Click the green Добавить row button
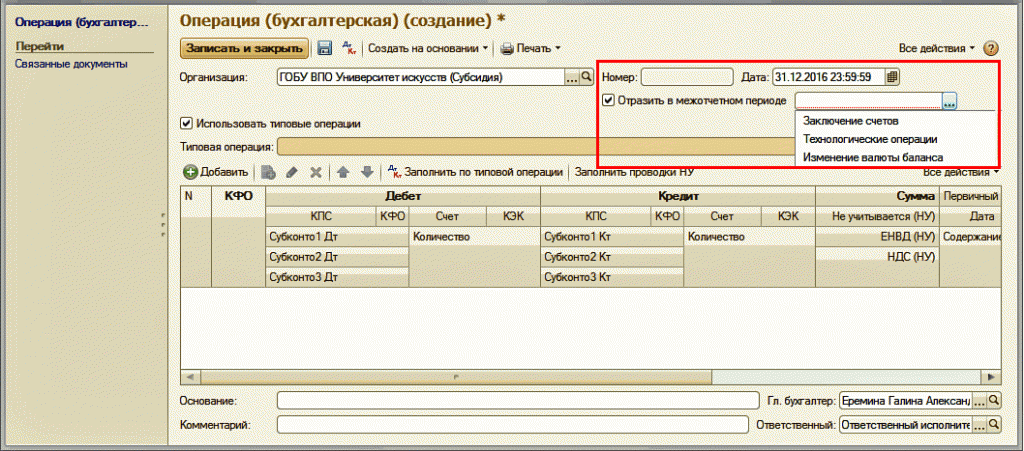This screenshot has height=451, width=1024. point(216,172)
